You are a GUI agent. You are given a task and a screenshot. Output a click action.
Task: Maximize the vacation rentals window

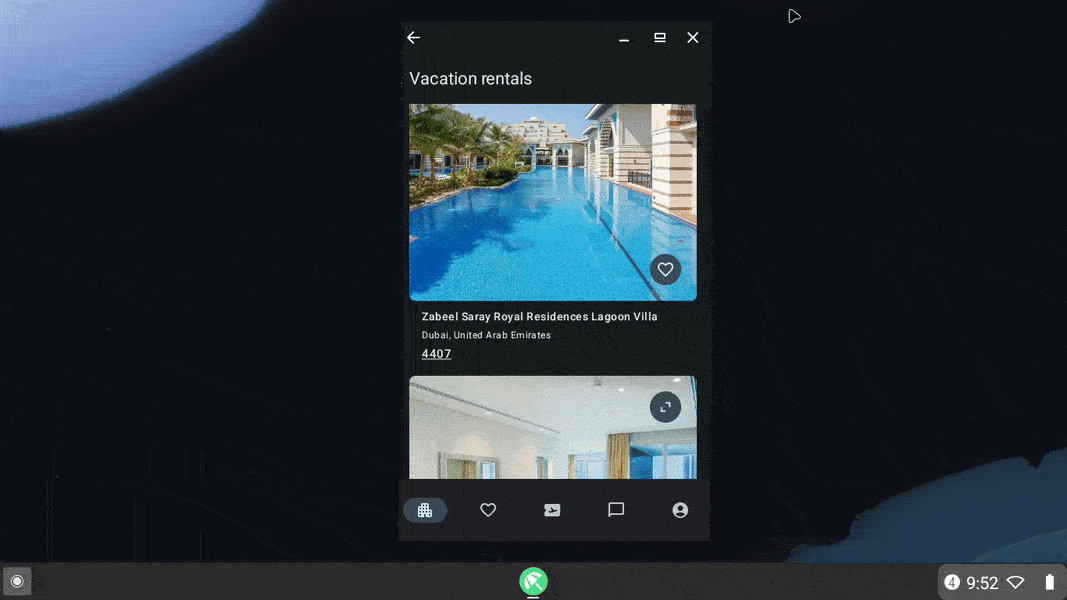660,37
